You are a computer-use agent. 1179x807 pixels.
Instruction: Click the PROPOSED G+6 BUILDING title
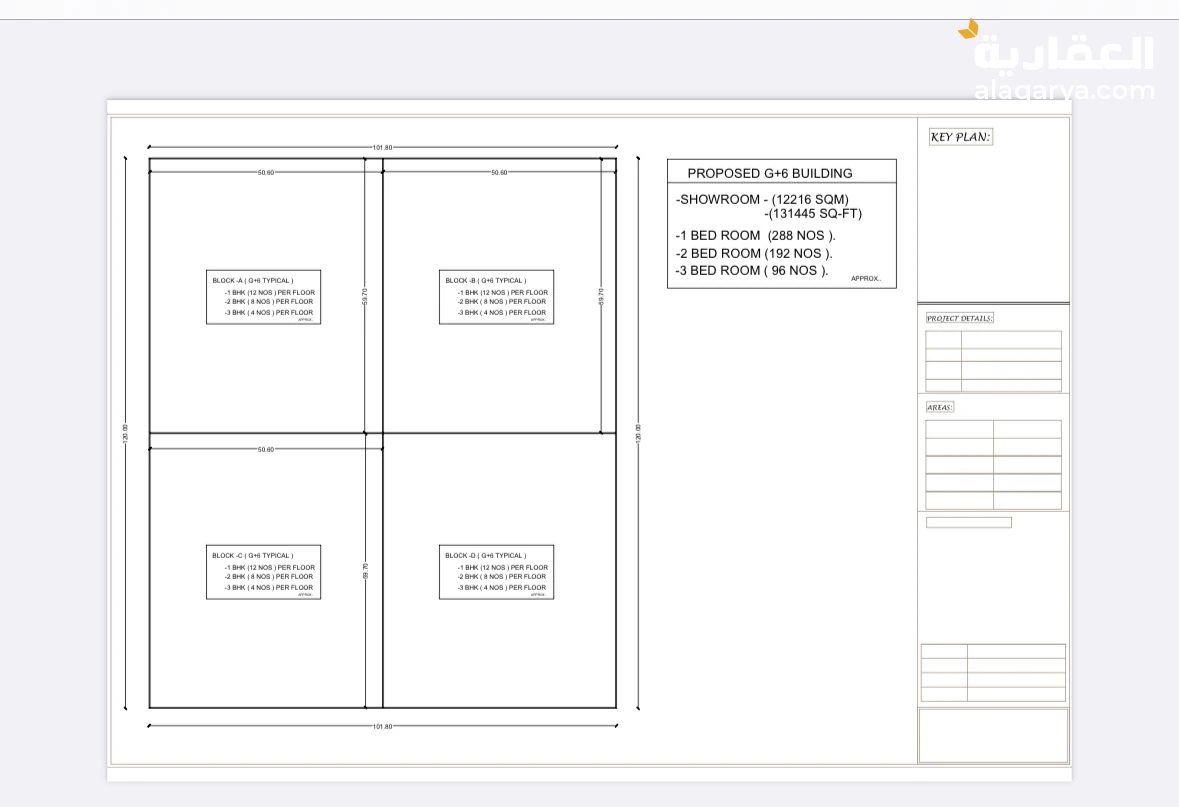click(x=769, y=173)
